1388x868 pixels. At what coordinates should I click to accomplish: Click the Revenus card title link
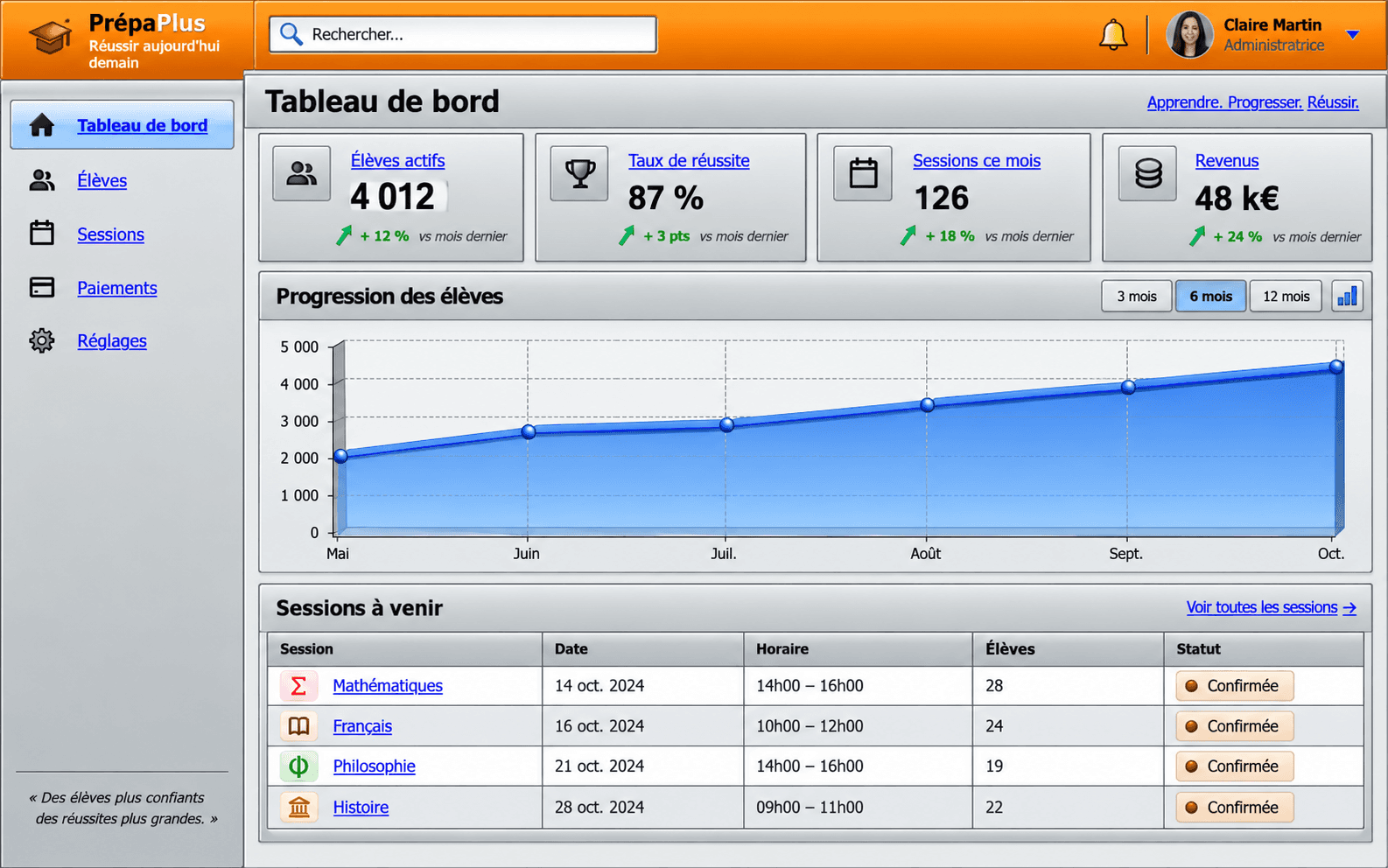[1226, 161]
